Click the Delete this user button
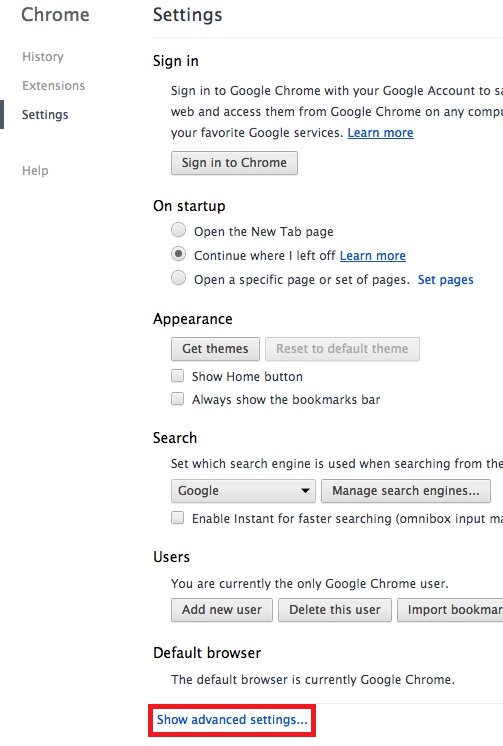Screen dimensions: 503x746 (x=335, y=610)
